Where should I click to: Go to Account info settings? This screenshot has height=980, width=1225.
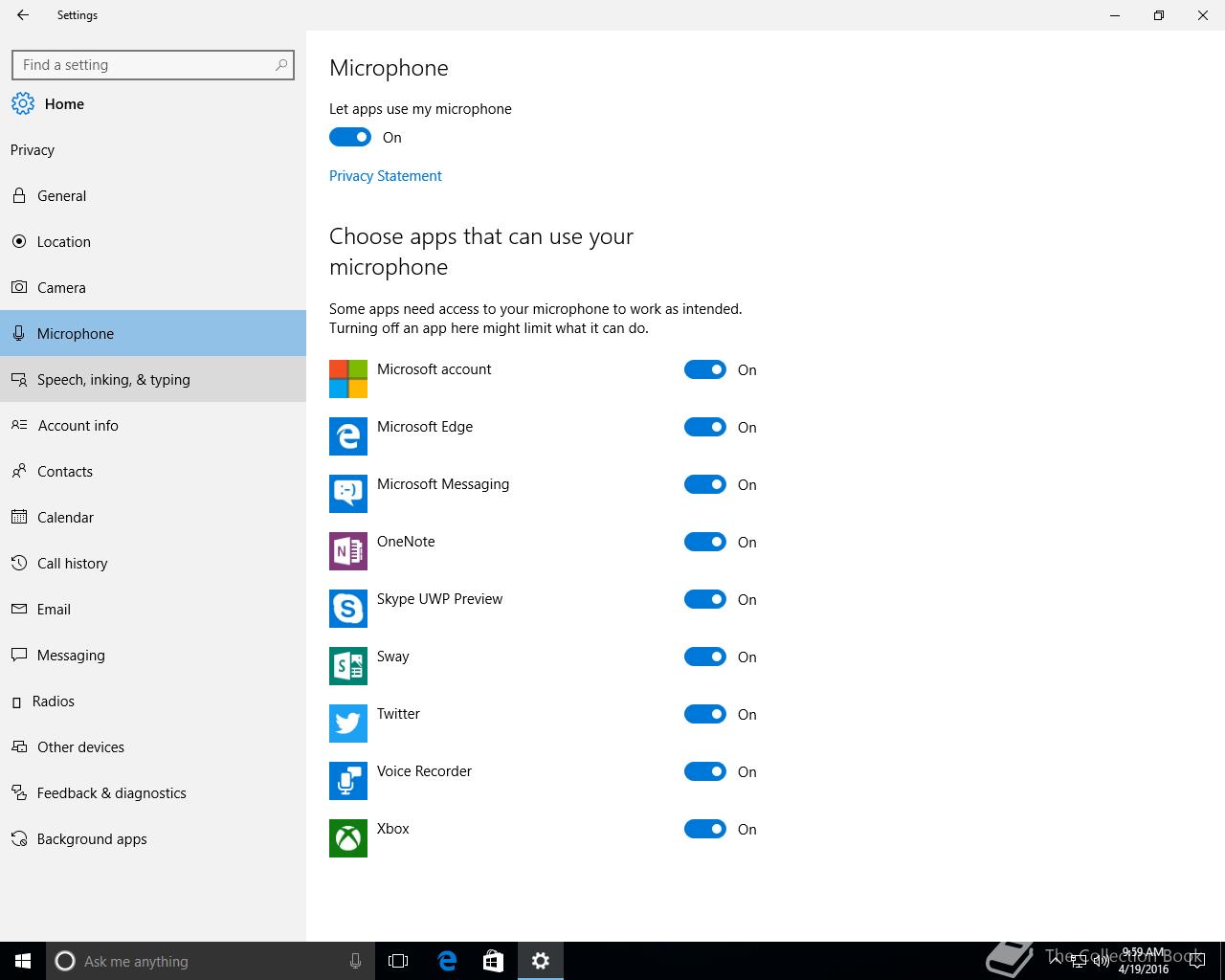tap(153, 425)
